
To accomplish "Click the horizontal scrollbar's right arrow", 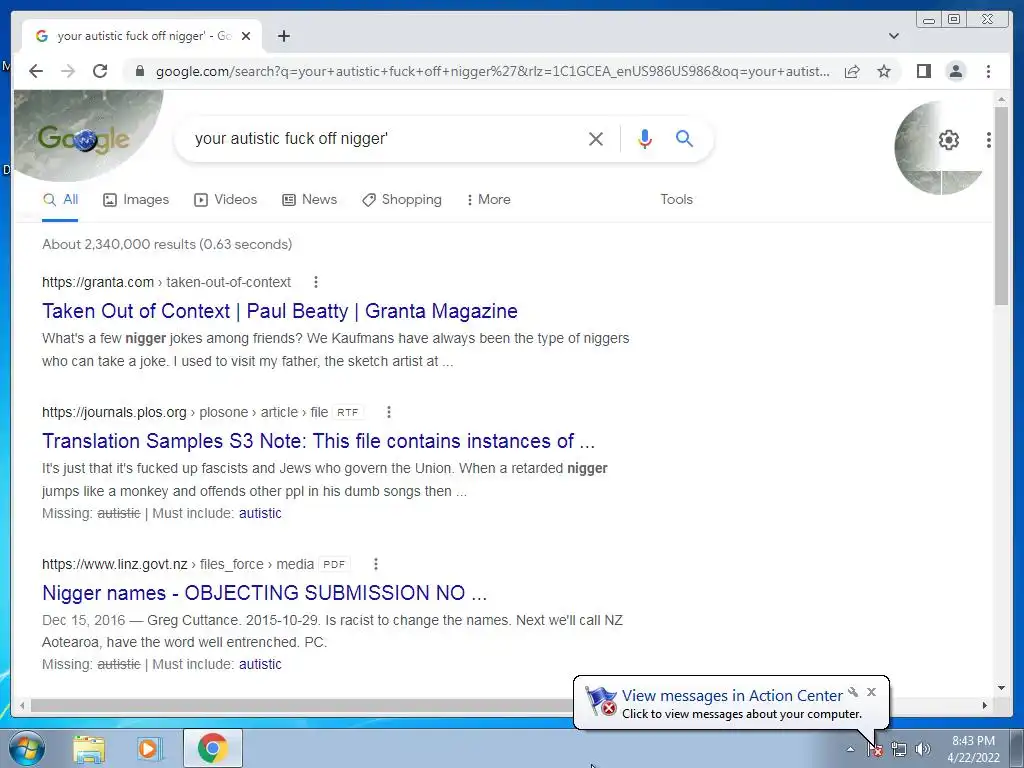I will (985, 705).
